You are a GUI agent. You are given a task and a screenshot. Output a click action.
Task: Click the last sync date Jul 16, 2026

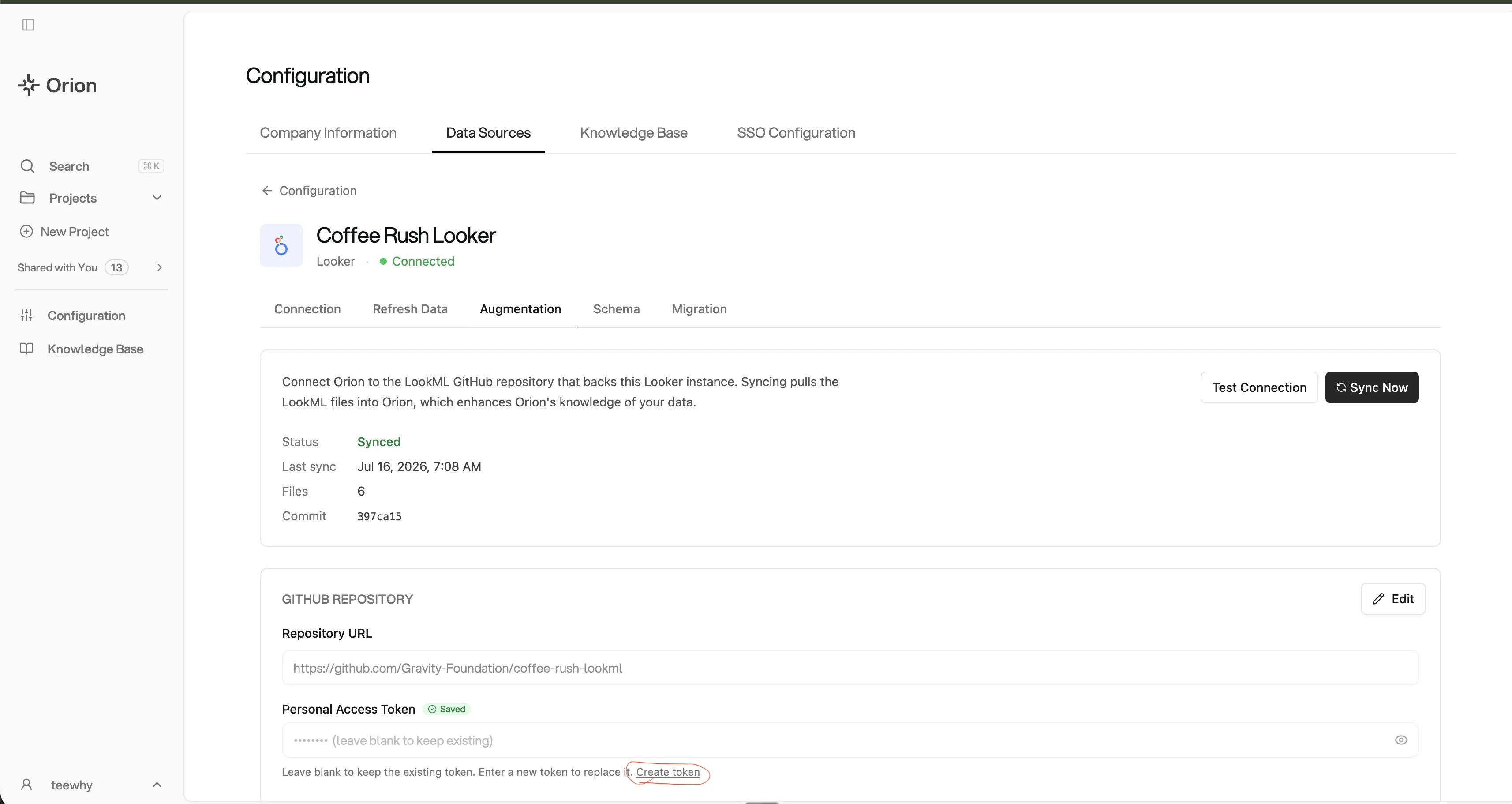pos(419,466)
